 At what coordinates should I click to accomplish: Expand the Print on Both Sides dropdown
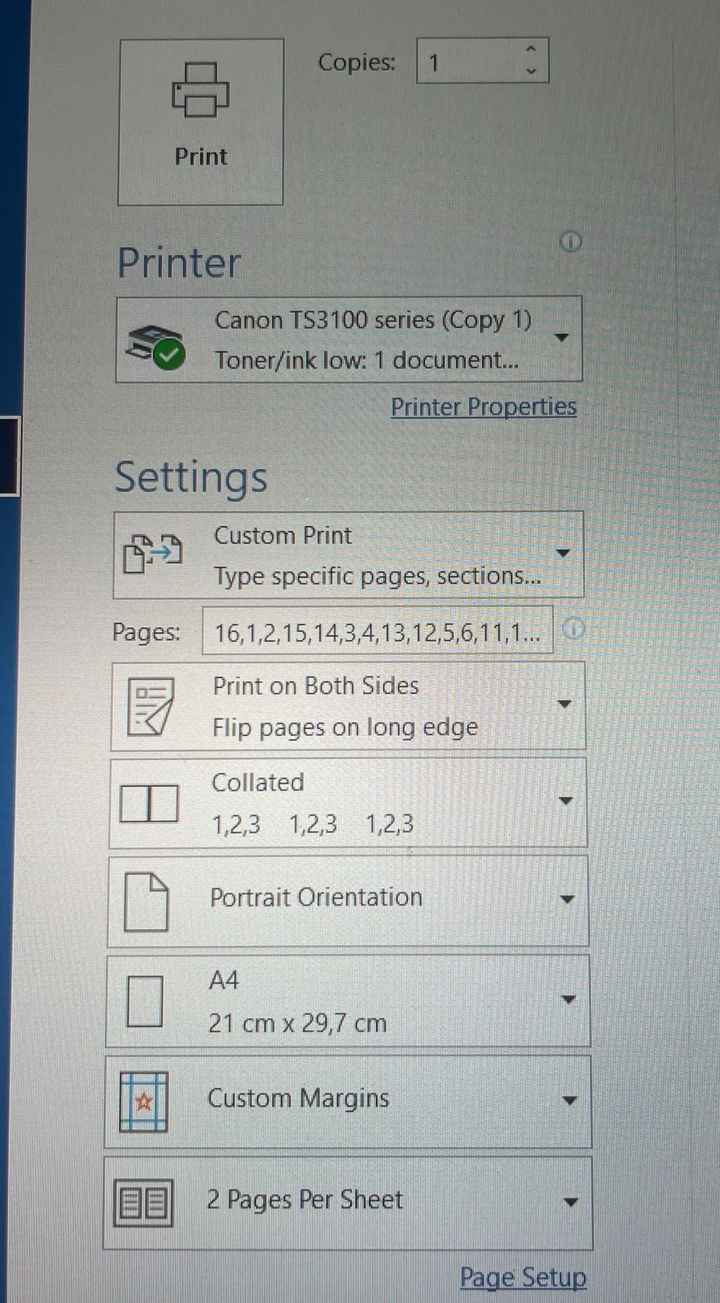348,706
